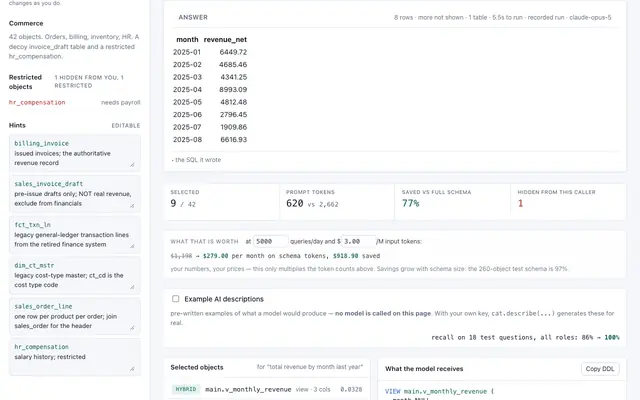
Task: Edit the fct_txn_ln hint text box
Action: (75, 235)
